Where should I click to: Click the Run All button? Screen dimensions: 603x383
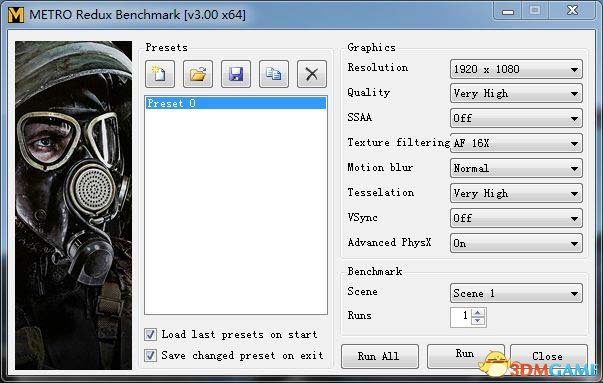(380, 356)
